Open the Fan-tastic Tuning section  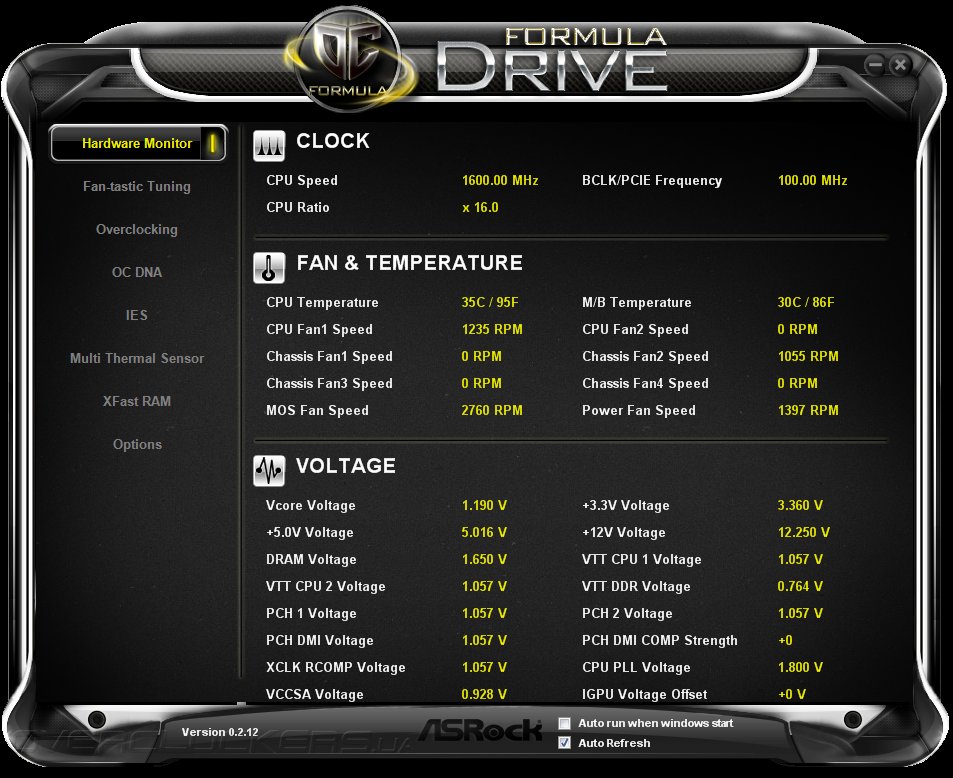[x=137, y=187]
